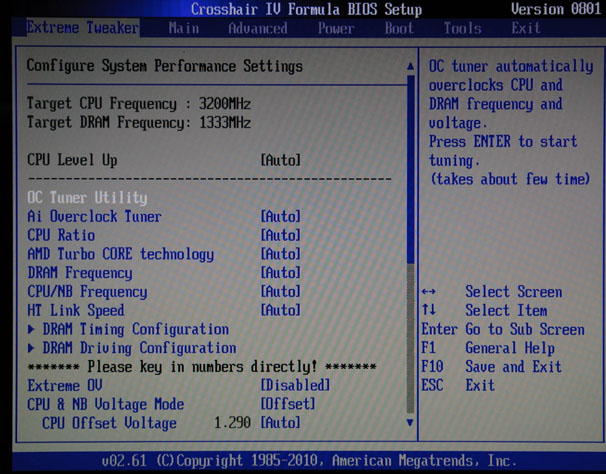The image size is (606, 474).
Task: Edit CPU Offset Voltage [Auto] field
Action: (281, 423)
